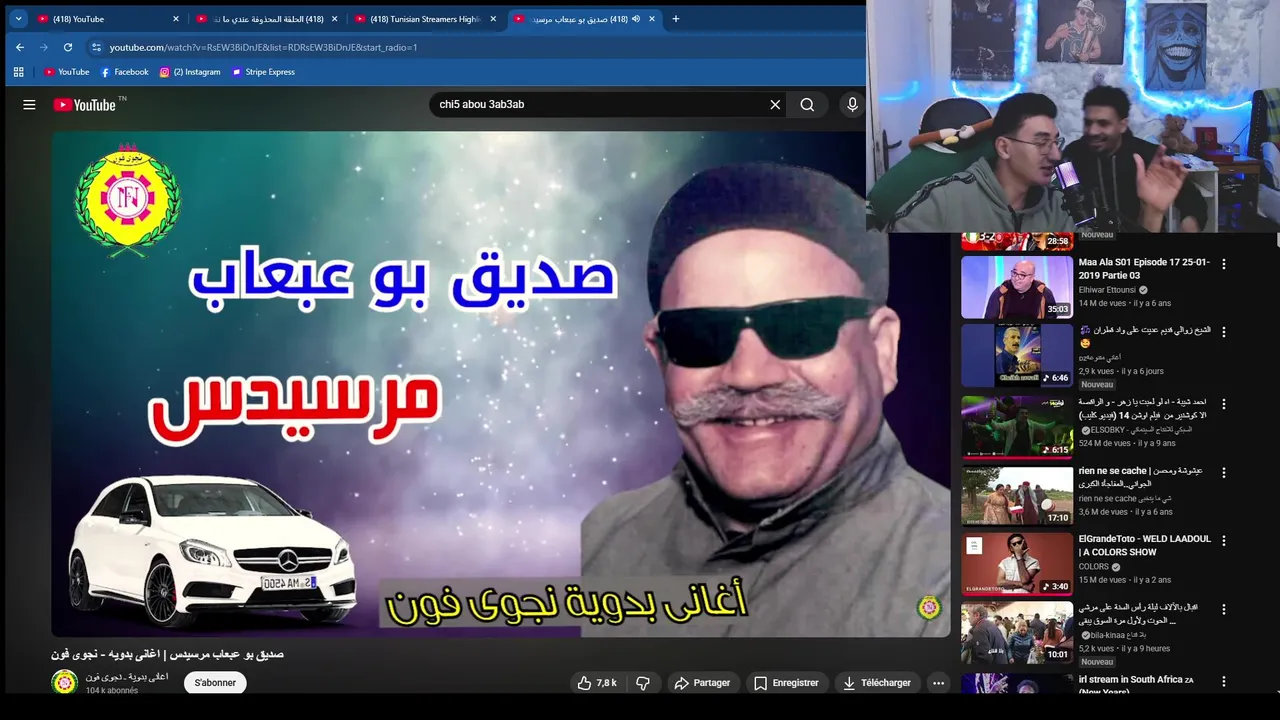Open the apps grid in bookmarks bar
1280x720 pixels.
(18, 72)
